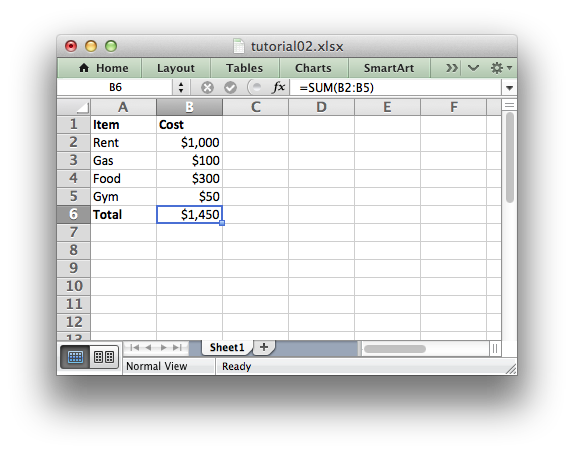
Task: Click the Home tab house icon
Action: [x=84, y=68]
